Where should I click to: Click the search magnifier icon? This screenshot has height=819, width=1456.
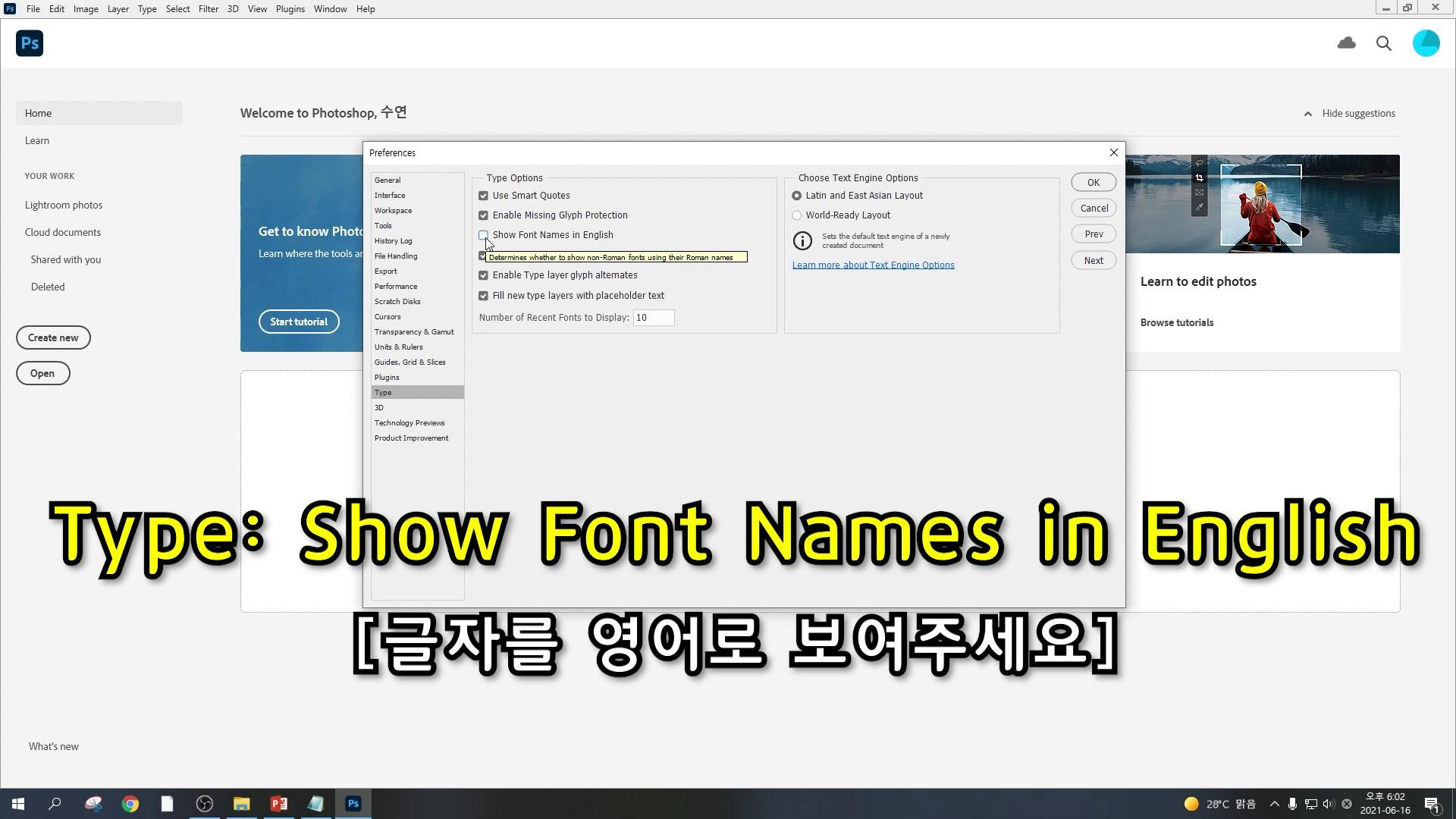coord(1383,43)
